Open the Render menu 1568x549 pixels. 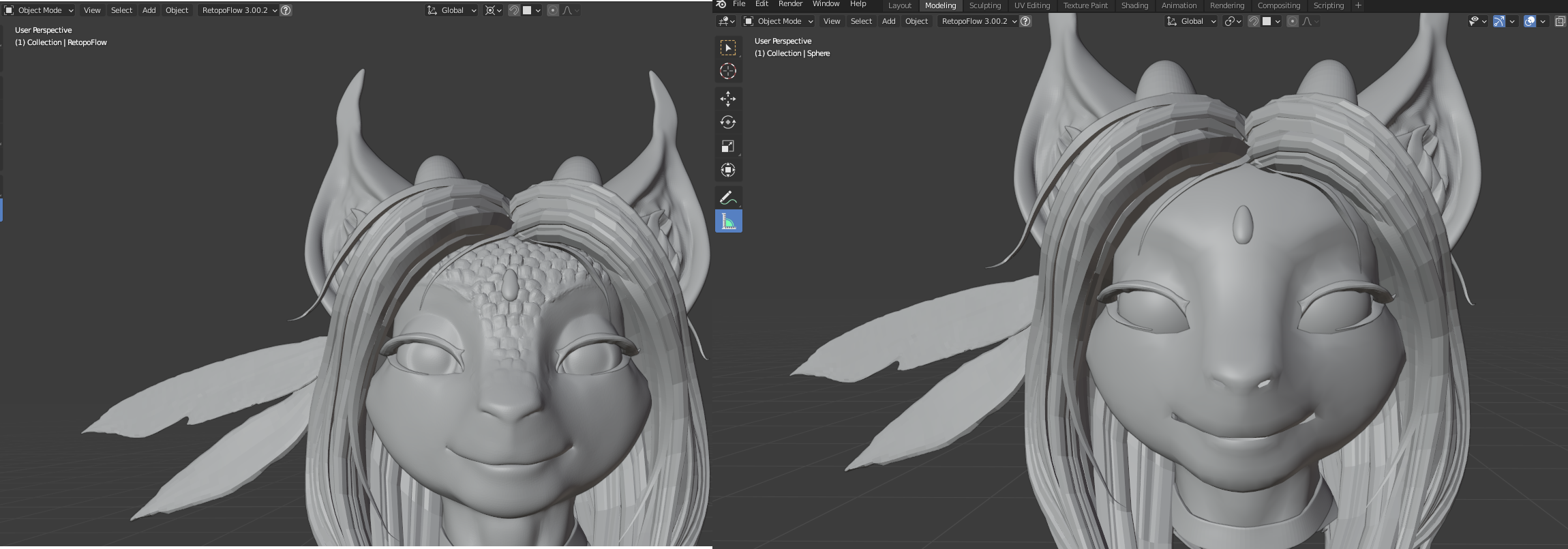tap(790, 4)
